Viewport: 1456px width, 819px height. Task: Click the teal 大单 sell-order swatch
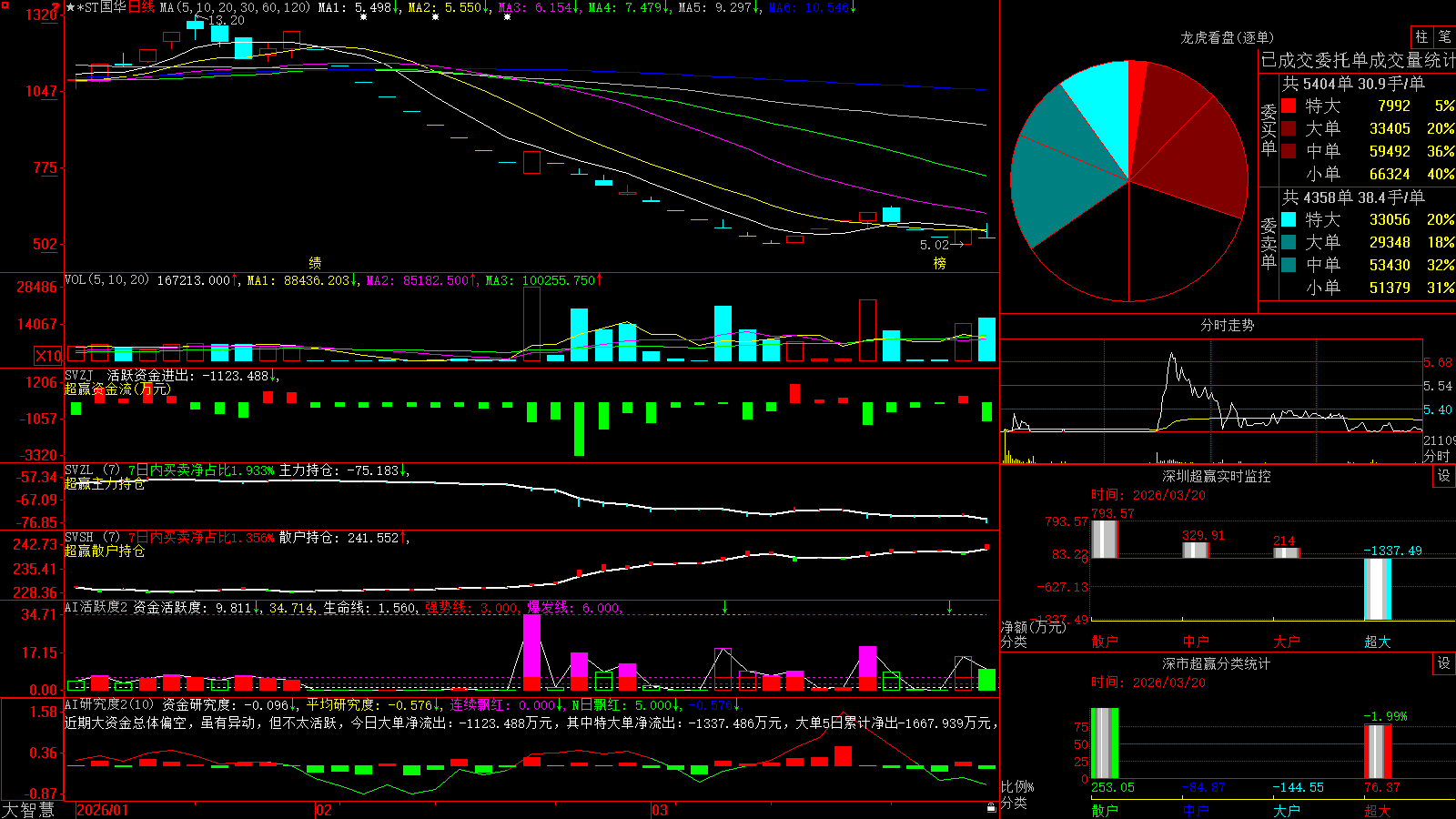pyautogui.click(x=1289, y=242)
